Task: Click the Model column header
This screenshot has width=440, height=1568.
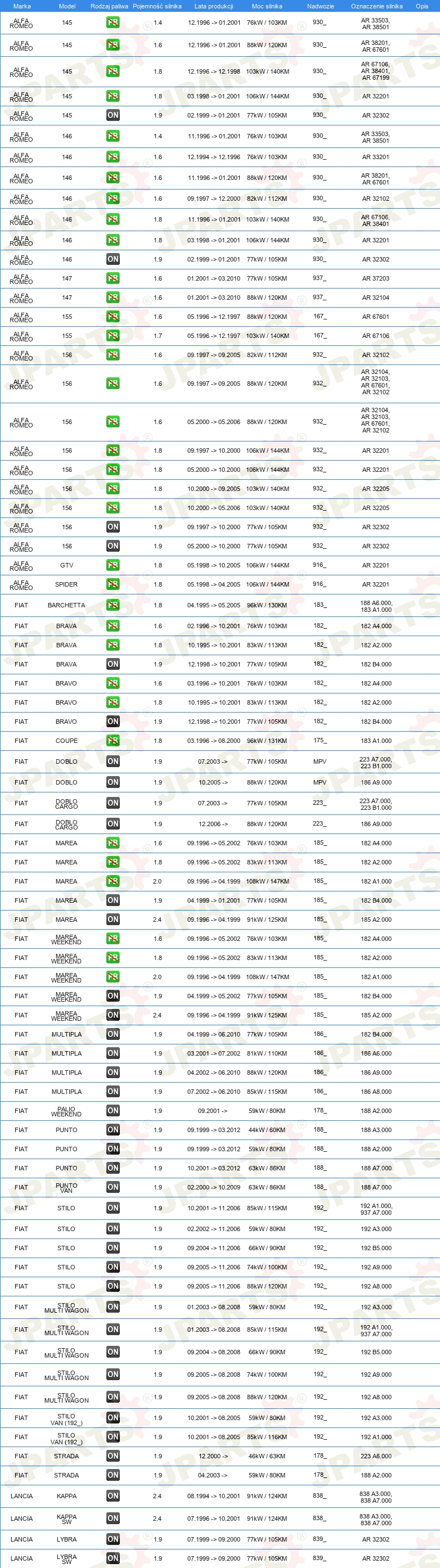Action: point(67,6)
